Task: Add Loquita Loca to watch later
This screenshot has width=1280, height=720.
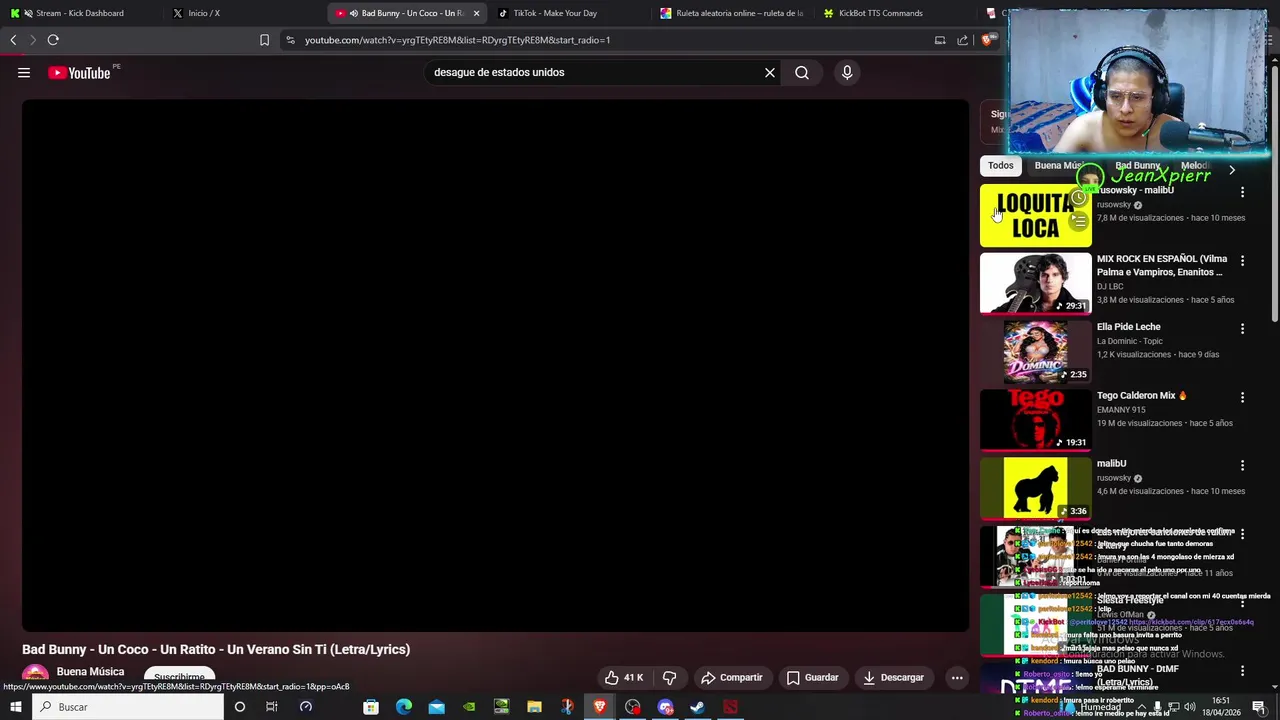Action: click(1079, 198)
